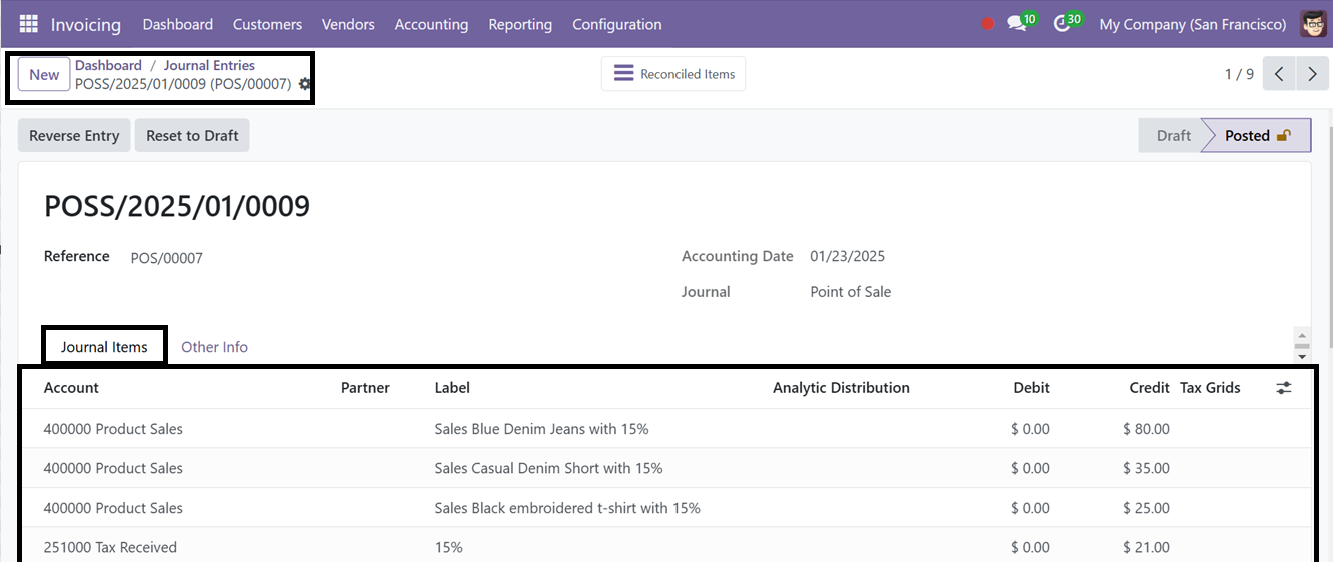1333x562 pixels.
Task: Click the $ 35.00 credit amount
Action: point(1146,468)
